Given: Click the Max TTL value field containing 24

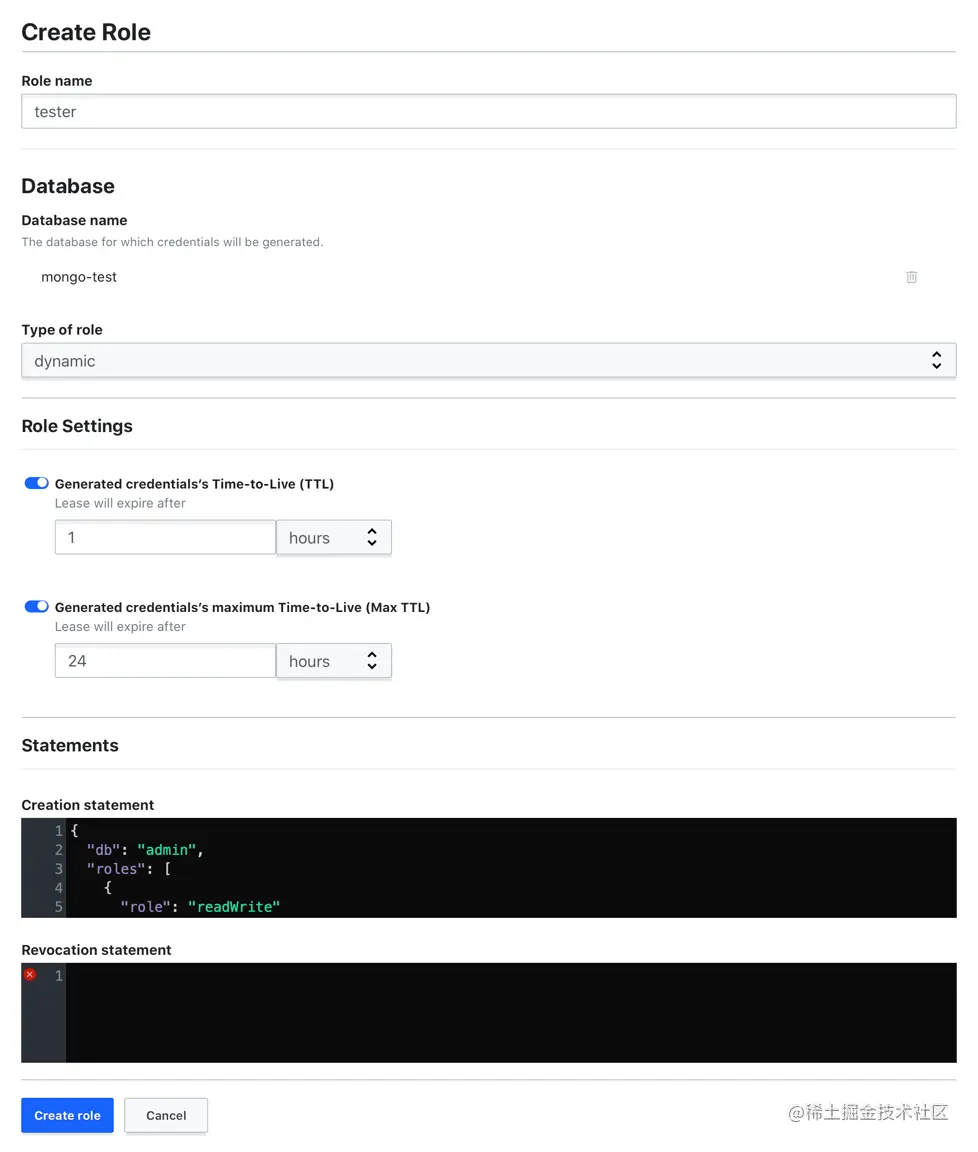Looking at the screenshot, I should (x=165, y=661).
